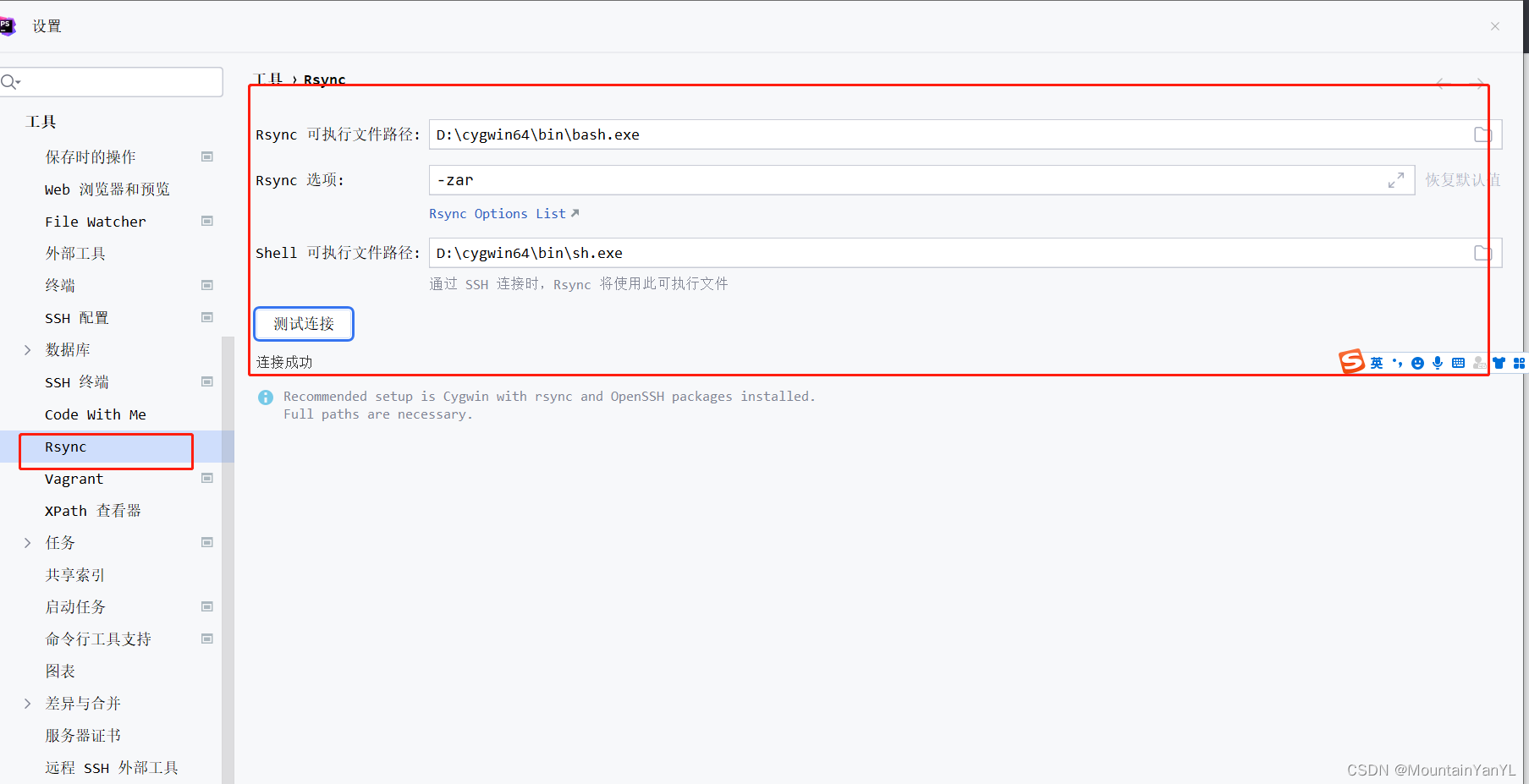Expand the Rsync 选项 field with the expand icon
The image size is (1529, 784).
pyautogui.click(x=1397, y=180)
